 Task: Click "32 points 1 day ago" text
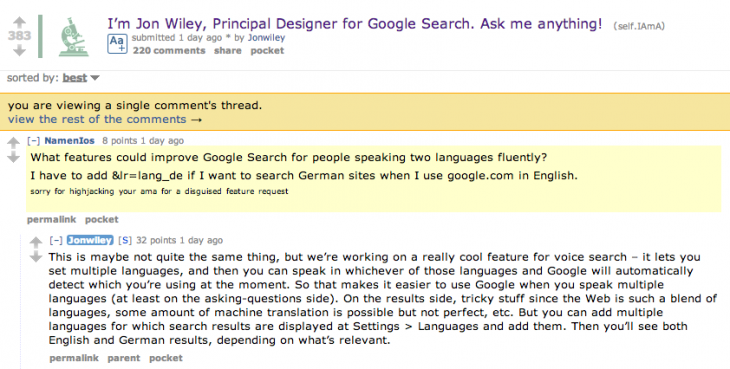click(179, 240)
